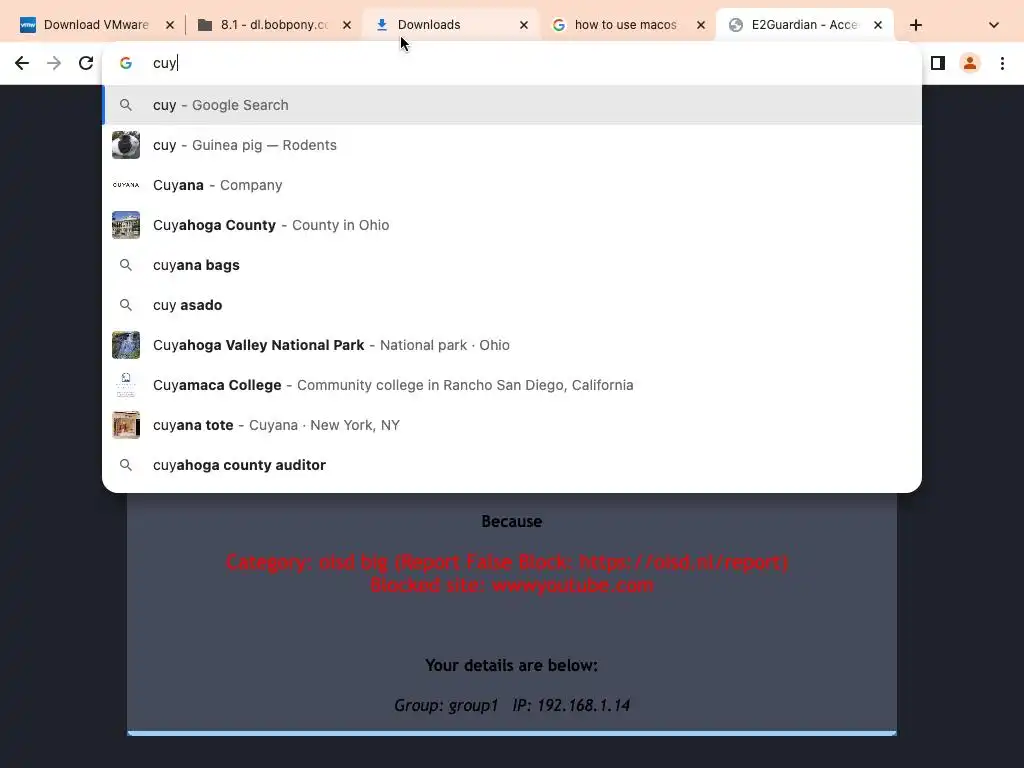Screen dimensions: 1024x768
Task: Choose cuy asado suggestion
Action: [512, 305]
